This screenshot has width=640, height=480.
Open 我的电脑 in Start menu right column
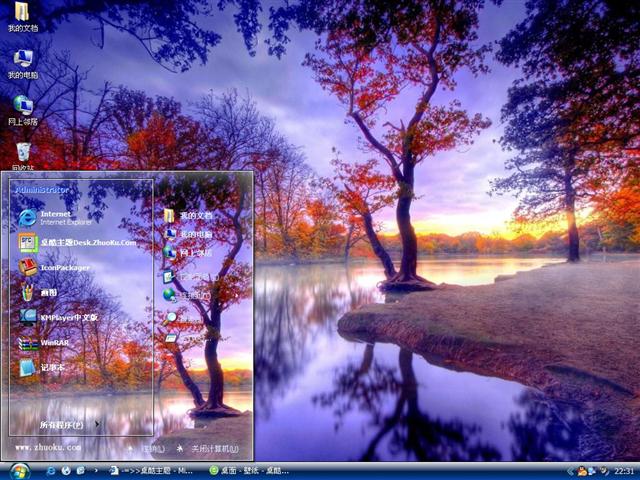point(188,234)
